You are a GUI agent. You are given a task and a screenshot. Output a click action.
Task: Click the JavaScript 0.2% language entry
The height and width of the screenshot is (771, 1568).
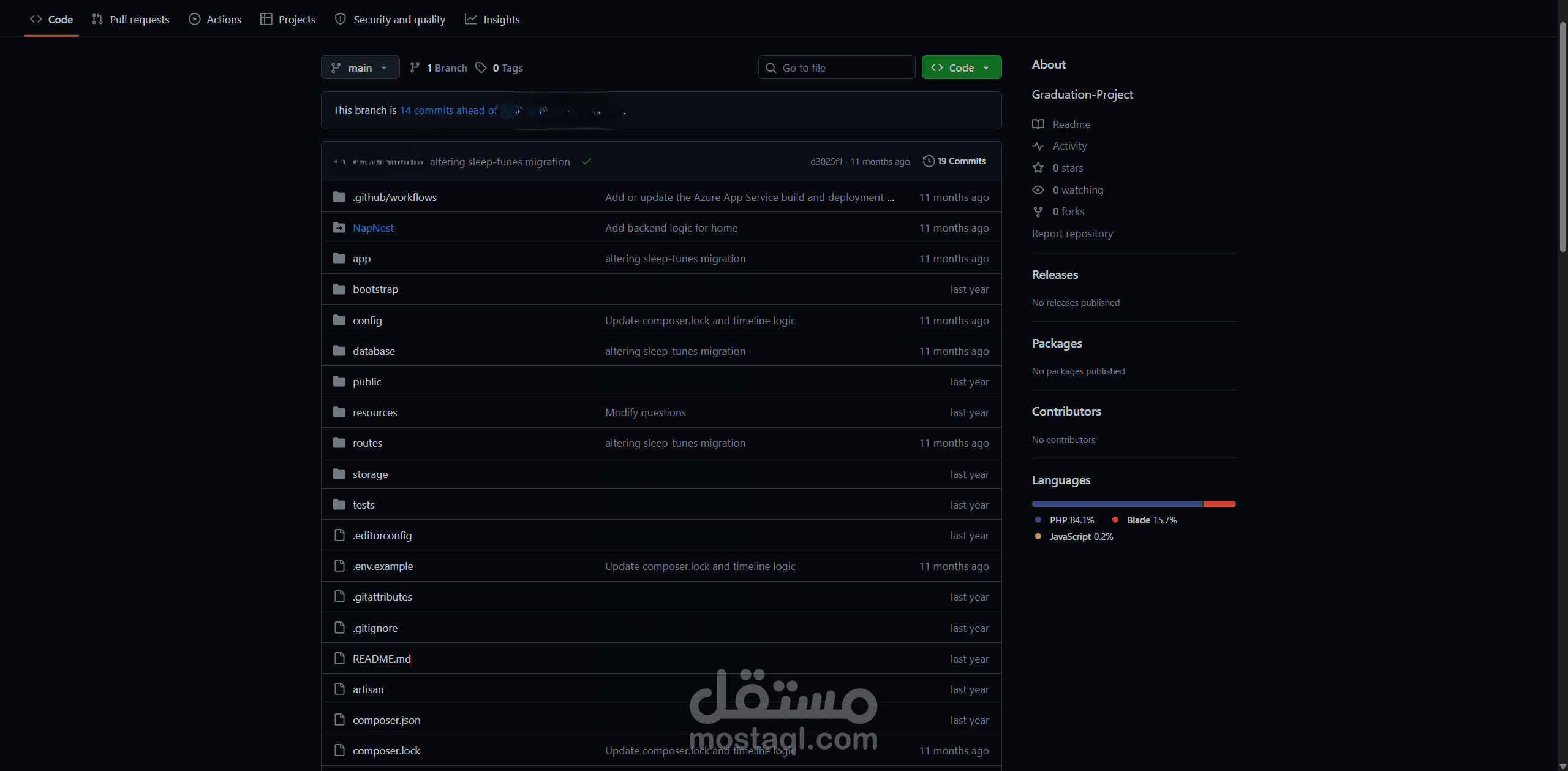(x=1074, y=536)
